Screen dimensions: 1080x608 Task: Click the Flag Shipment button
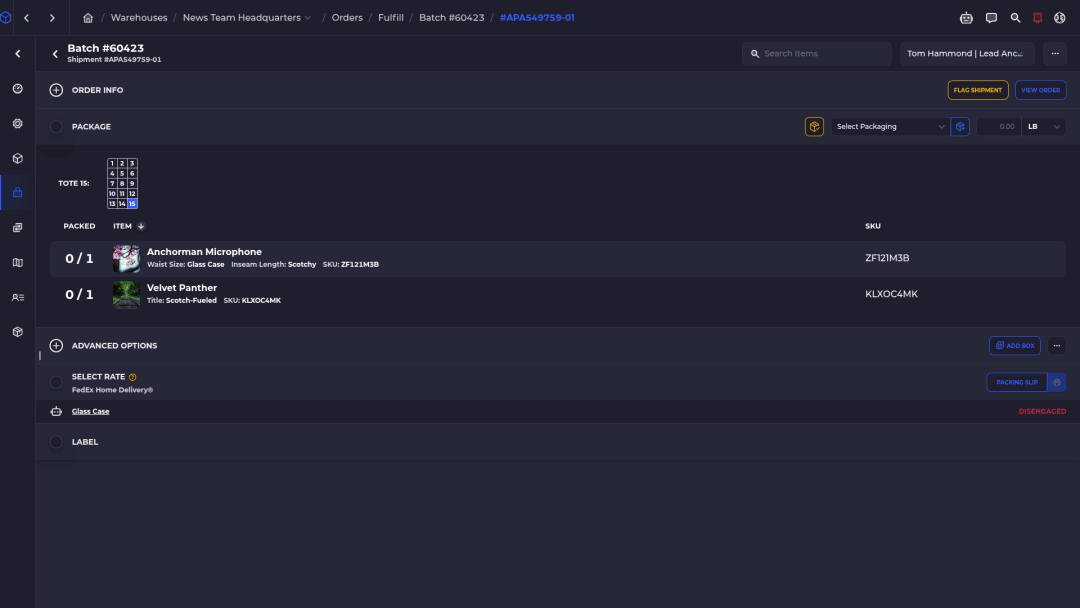978,90
